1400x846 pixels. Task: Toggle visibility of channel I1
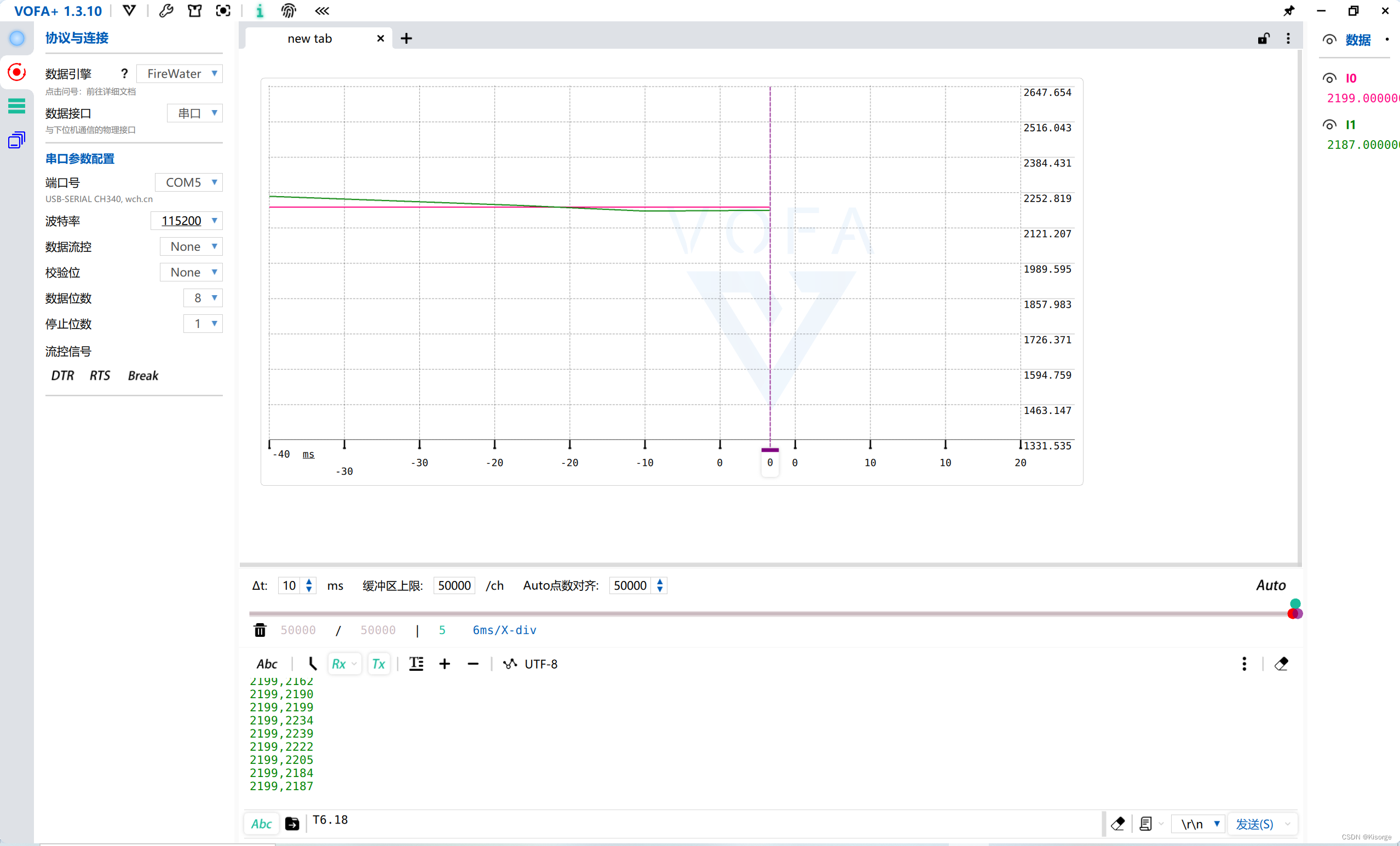point(1329,125)
